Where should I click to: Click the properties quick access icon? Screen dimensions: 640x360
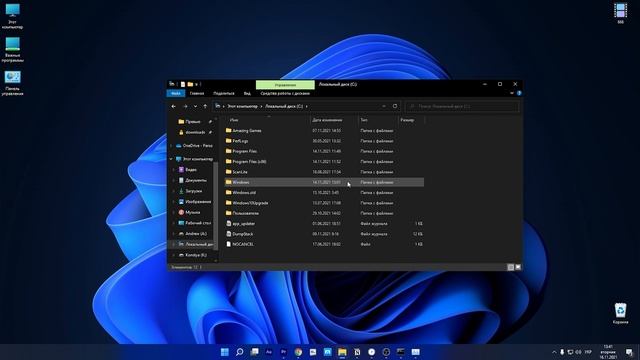pyautogui.click(x=183, y=84)
